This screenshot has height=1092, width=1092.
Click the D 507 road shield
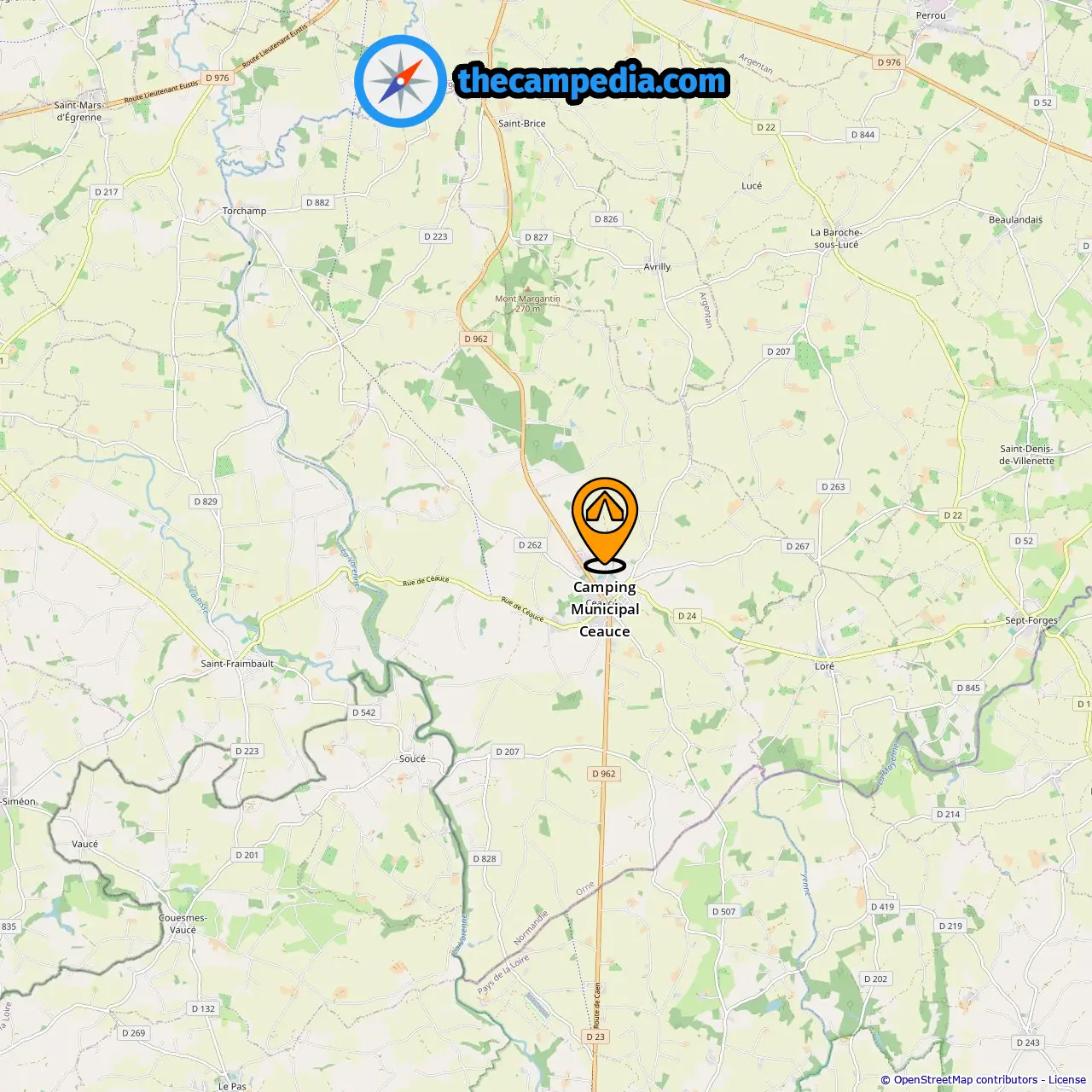point(724,911)
